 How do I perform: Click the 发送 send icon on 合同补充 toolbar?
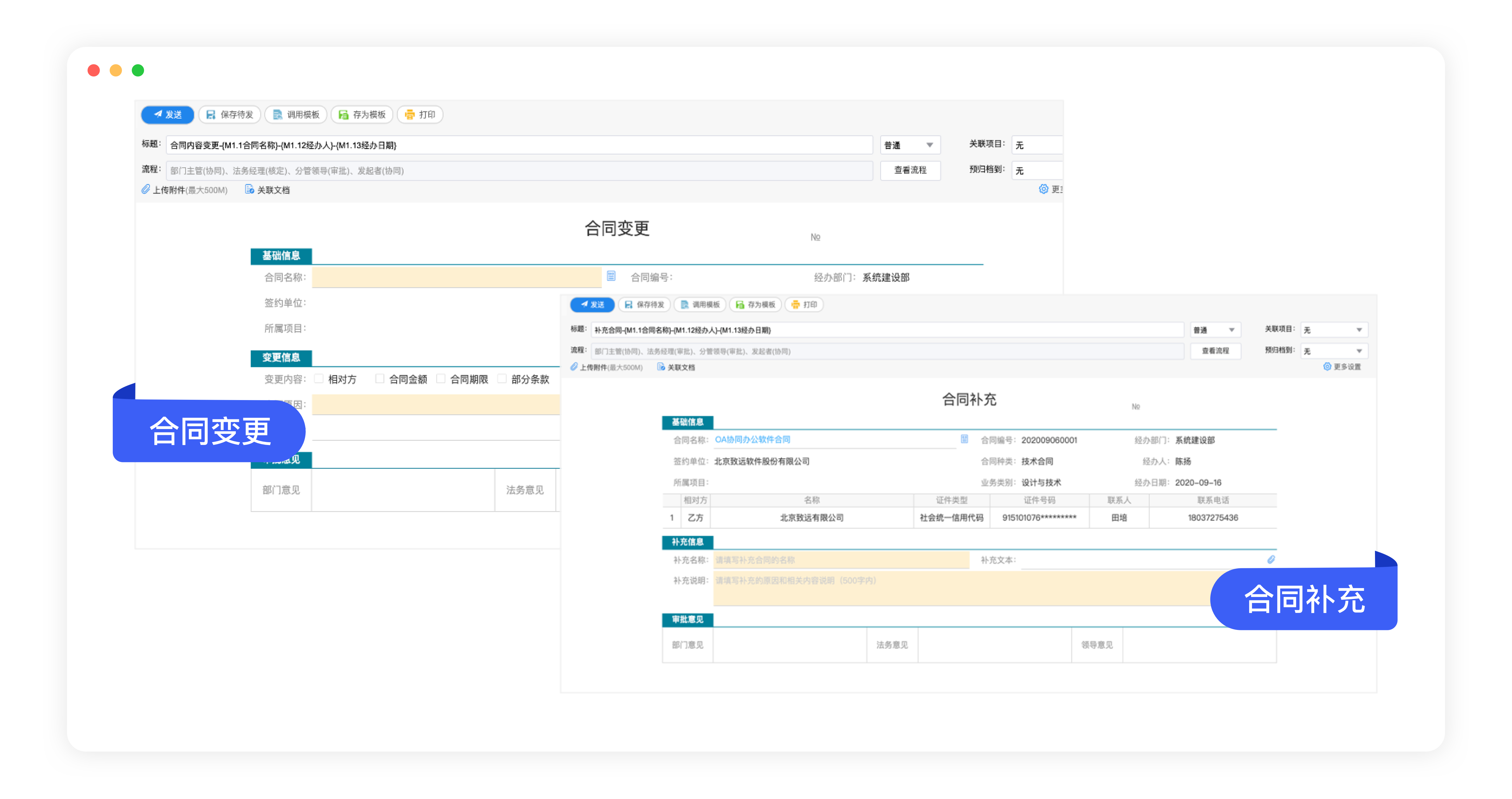[x=584, y=304]
